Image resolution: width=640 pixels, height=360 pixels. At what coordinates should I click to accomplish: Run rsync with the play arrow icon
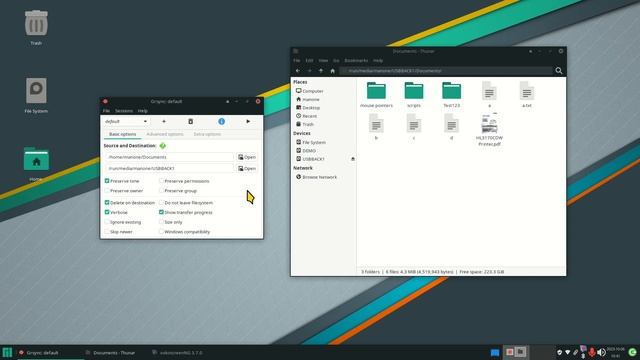(x=248, y=121)
